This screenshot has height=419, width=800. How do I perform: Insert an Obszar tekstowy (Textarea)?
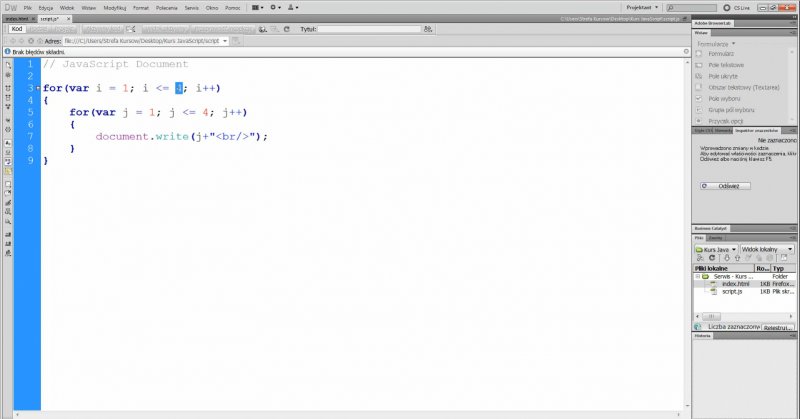click(743, 87)
